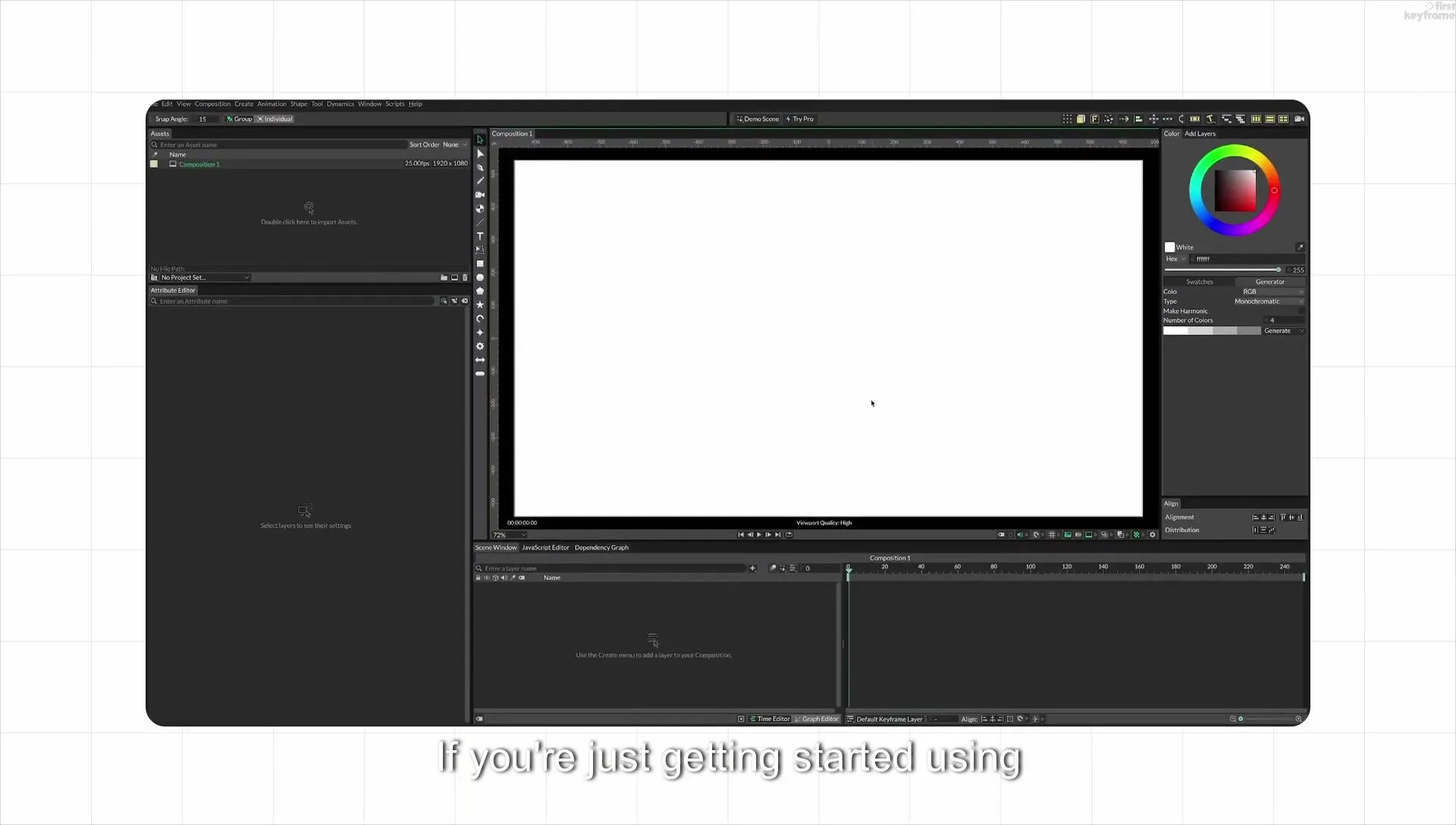
Task: Toggle the Time Editor view
Action: pyautogui.click(x=770, y=719)
